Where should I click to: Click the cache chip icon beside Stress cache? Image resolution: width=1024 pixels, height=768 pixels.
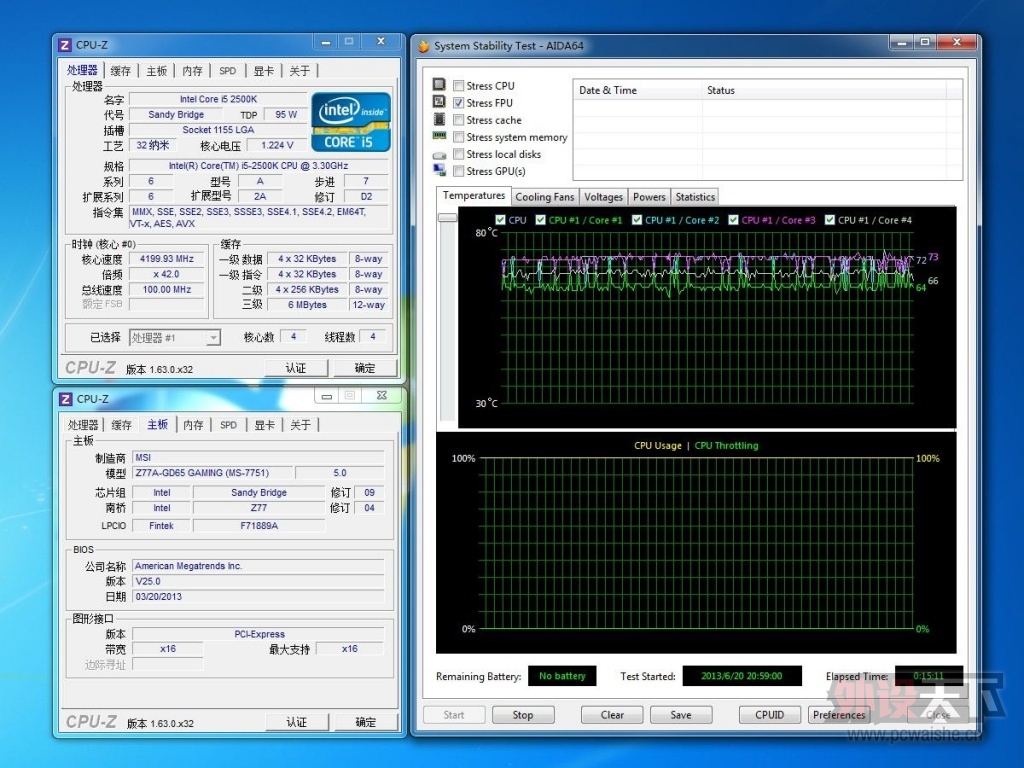coord(440,119)
